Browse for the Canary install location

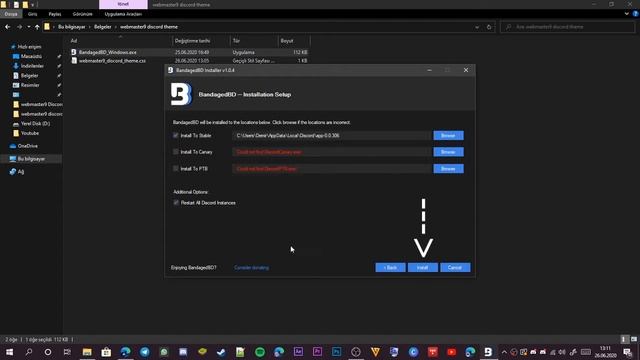click(448, 152)
